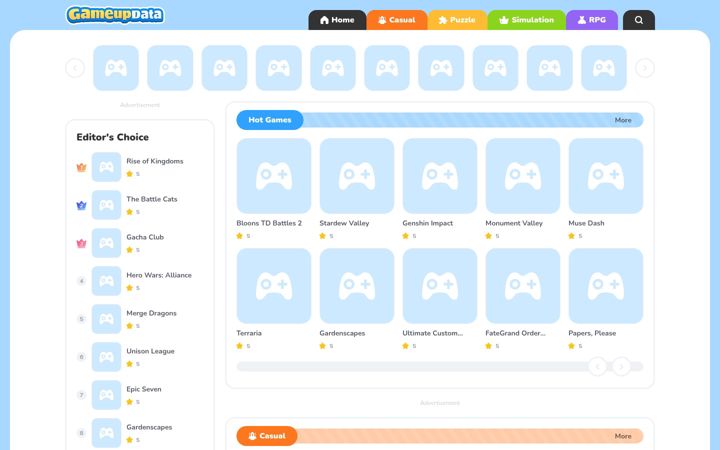Image resolution: width=720 pixels, height=450 pixels.
Task: Open the Stardew Valley game thumbnail
Action: click(357, 176)
